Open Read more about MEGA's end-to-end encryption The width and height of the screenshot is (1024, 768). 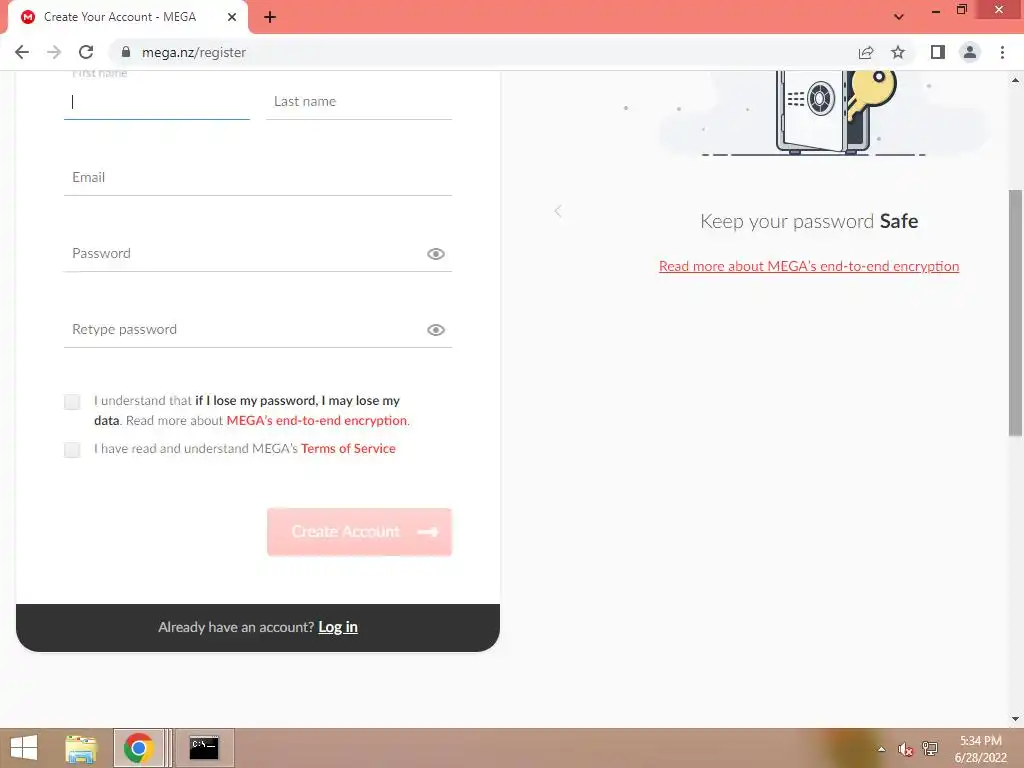pyautogui.click(x=808, y=266)
